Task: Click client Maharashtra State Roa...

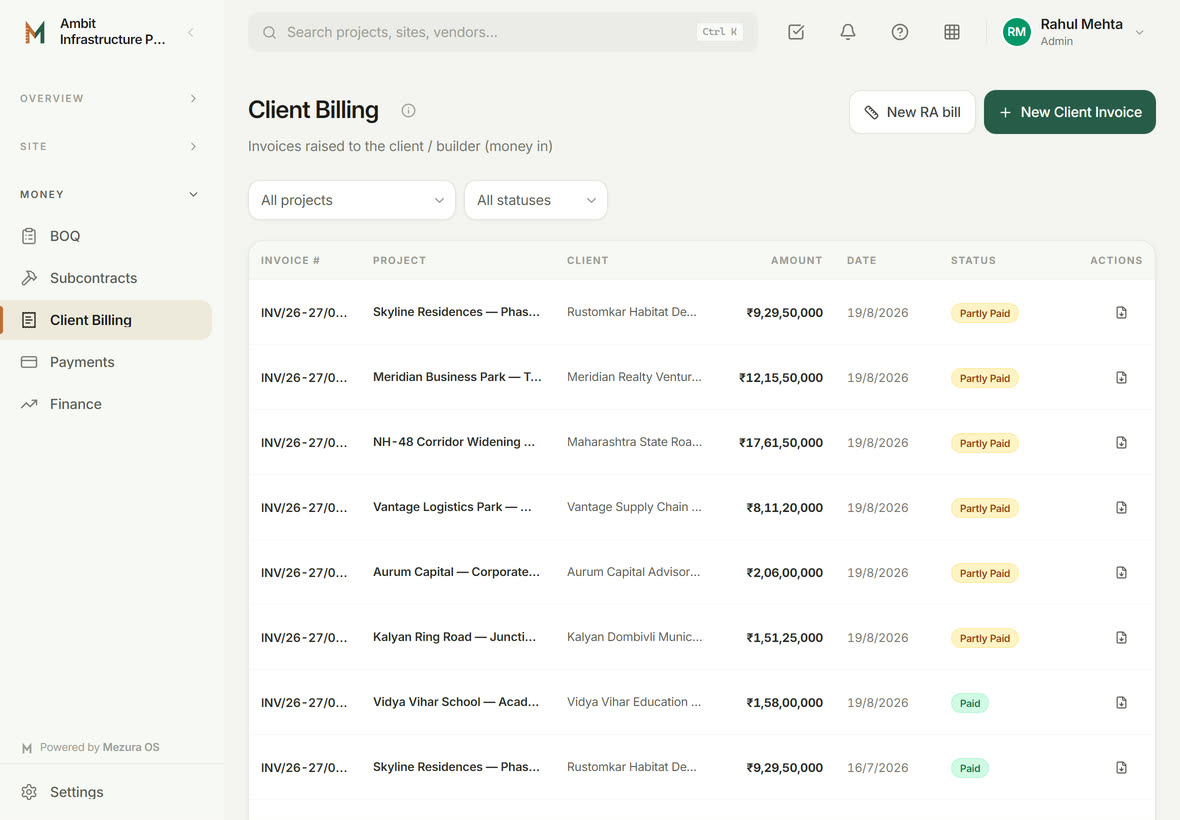Action: (634, 442)
